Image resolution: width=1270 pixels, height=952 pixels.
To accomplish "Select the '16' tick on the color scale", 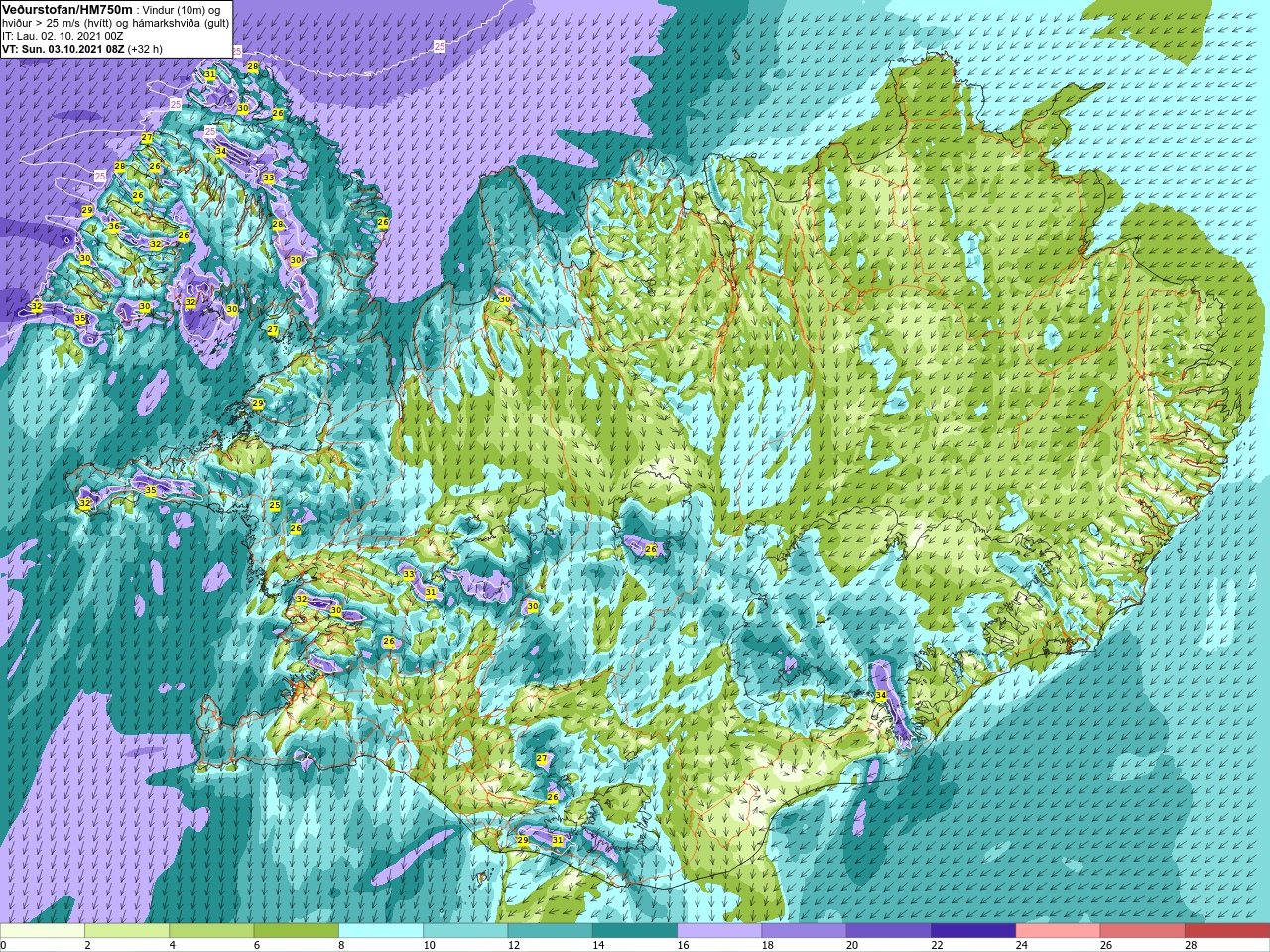I will coord(684,945).
